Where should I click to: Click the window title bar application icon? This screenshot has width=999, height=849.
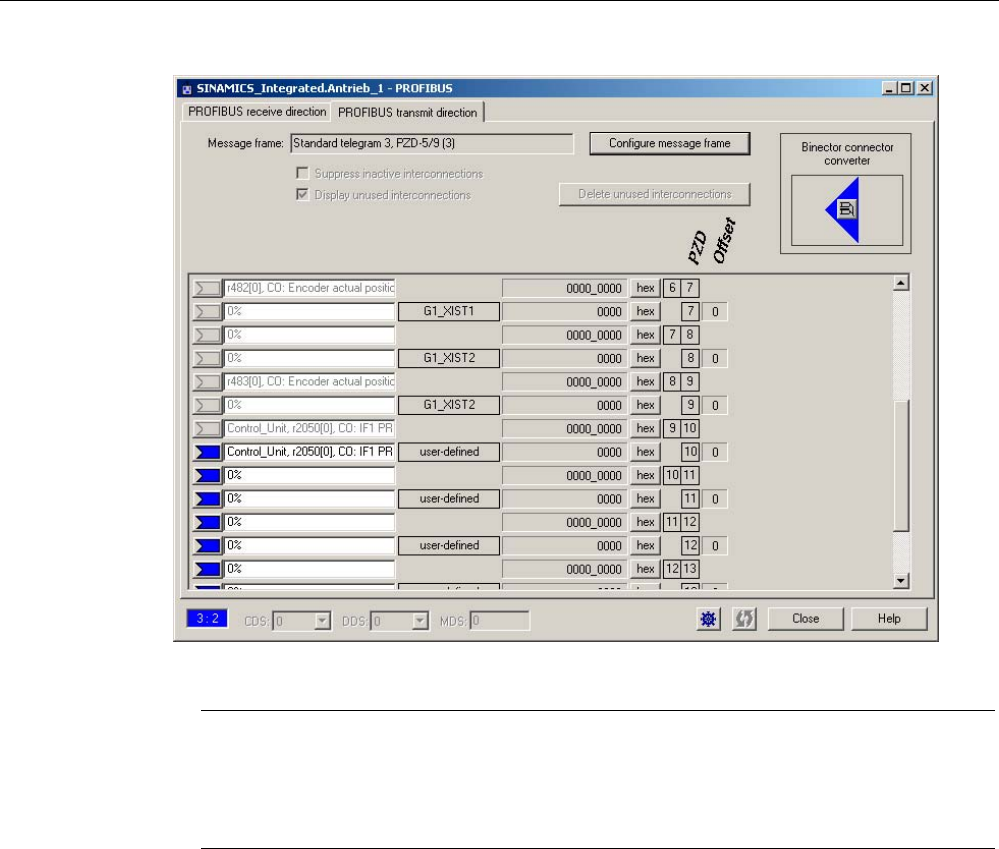(x=187, y=89)
